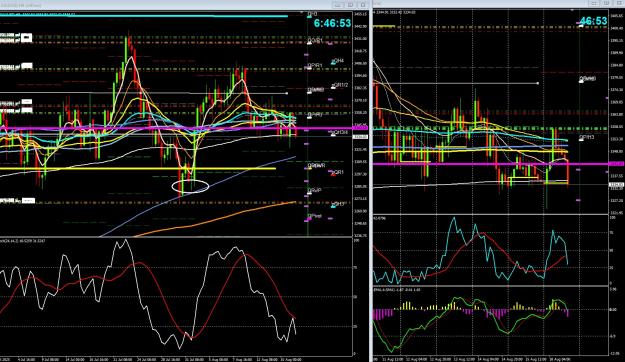Click the current price tag on right price axis

[616, 185]
